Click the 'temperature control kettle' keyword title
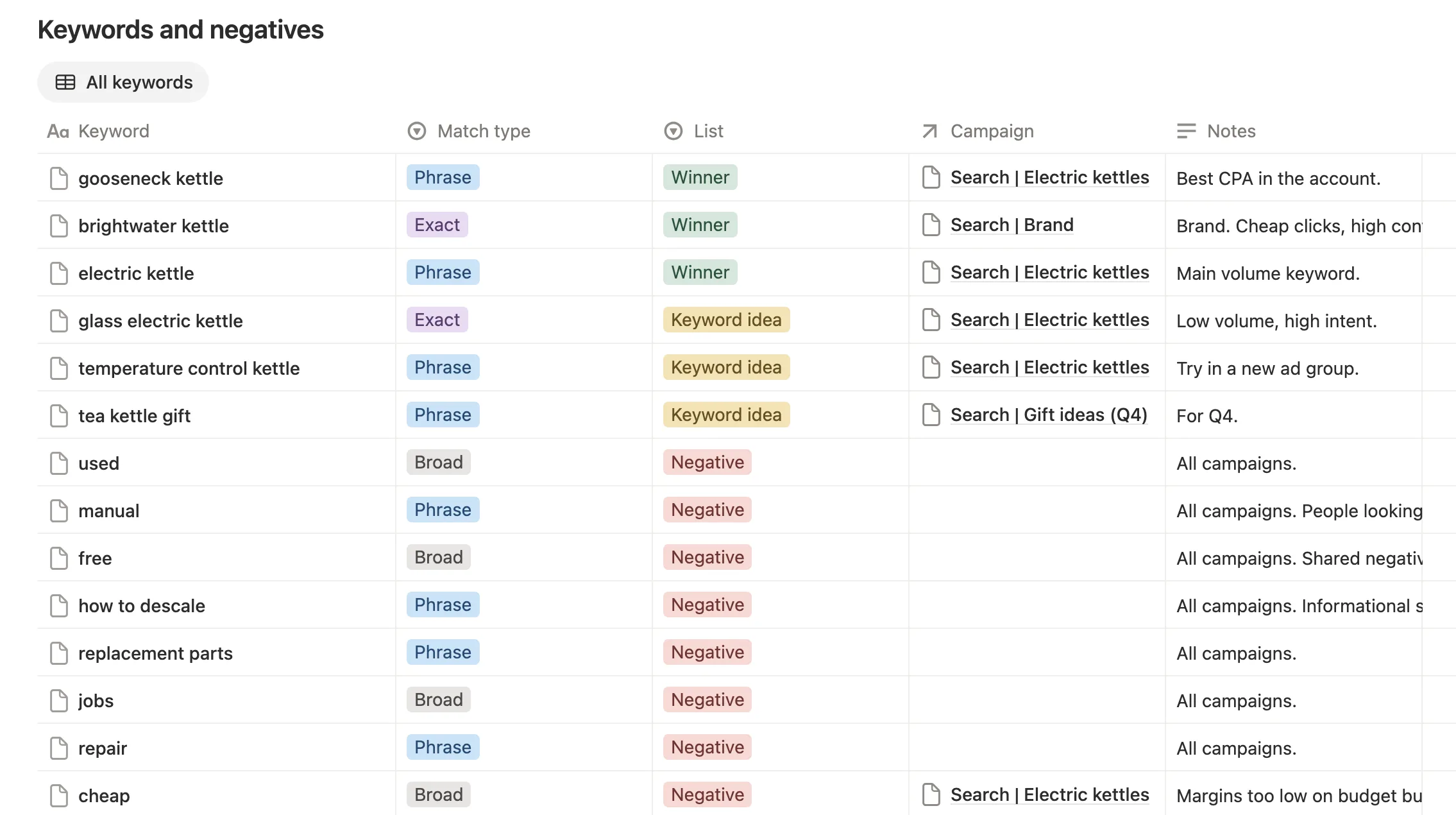 189,368
